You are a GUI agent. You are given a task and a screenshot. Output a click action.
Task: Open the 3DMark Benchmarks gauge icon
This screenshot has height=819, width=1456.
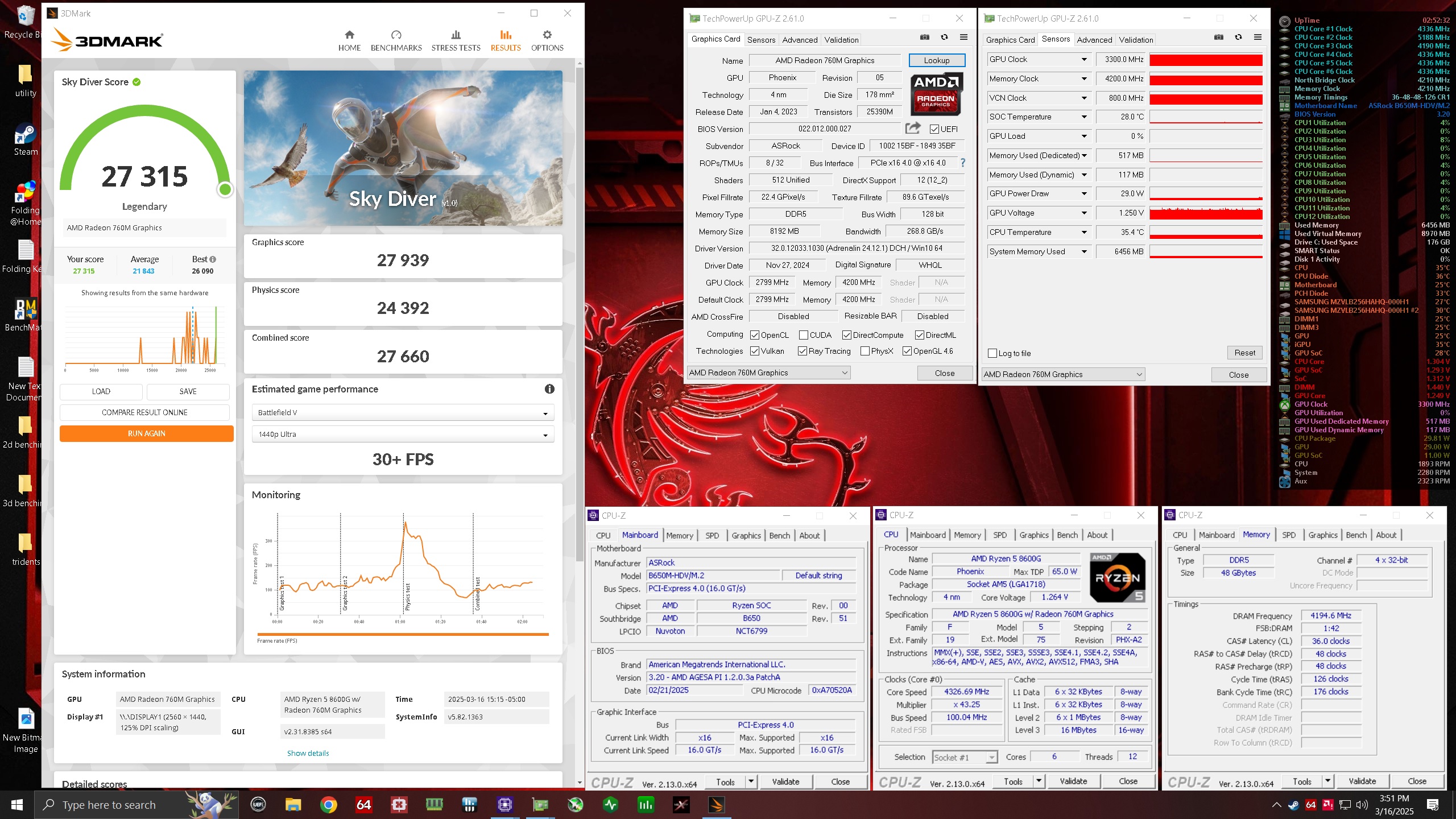396,35
